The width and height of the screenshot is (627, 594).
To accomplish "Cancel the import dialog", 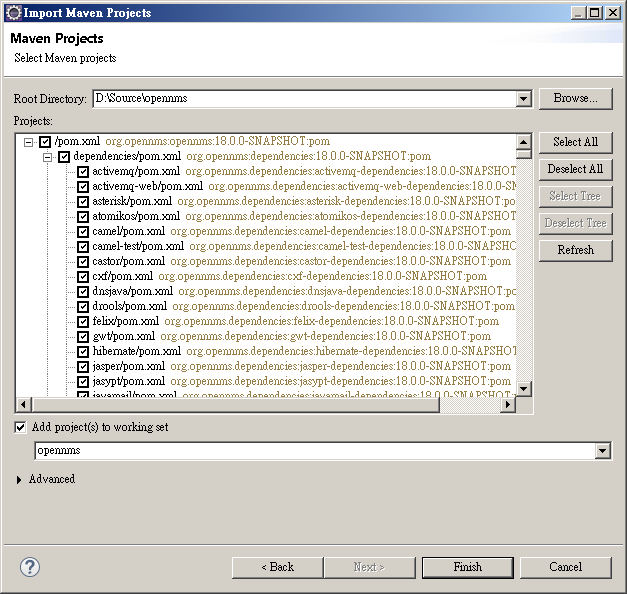I will (565, 567).
